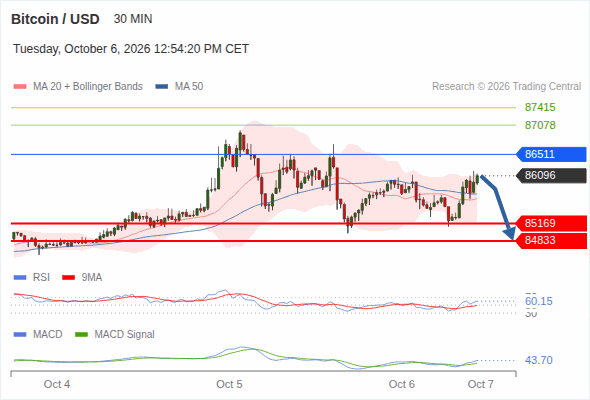
Task: Click the 87078 resistance level label
Action: coord(540,125)
